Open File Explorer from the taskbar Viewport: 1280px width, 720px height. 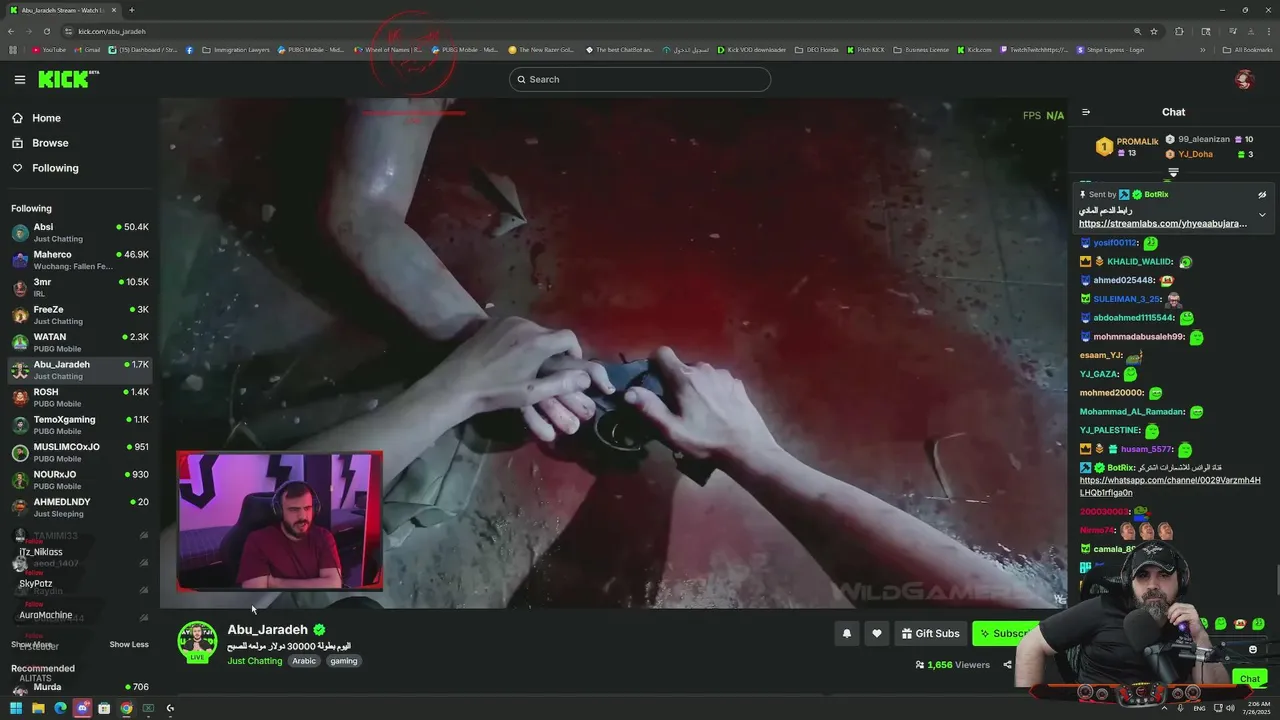(38, 708)
